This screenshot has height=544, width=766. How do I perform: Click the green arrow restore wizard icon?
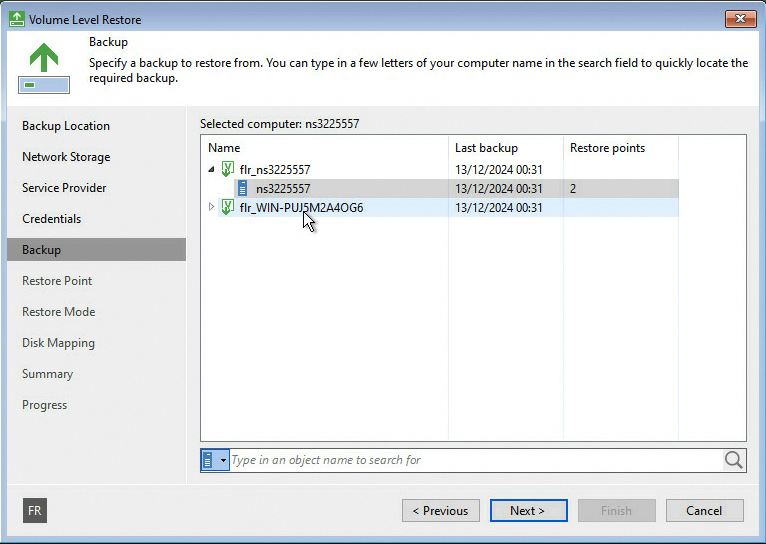coord(44,57)
